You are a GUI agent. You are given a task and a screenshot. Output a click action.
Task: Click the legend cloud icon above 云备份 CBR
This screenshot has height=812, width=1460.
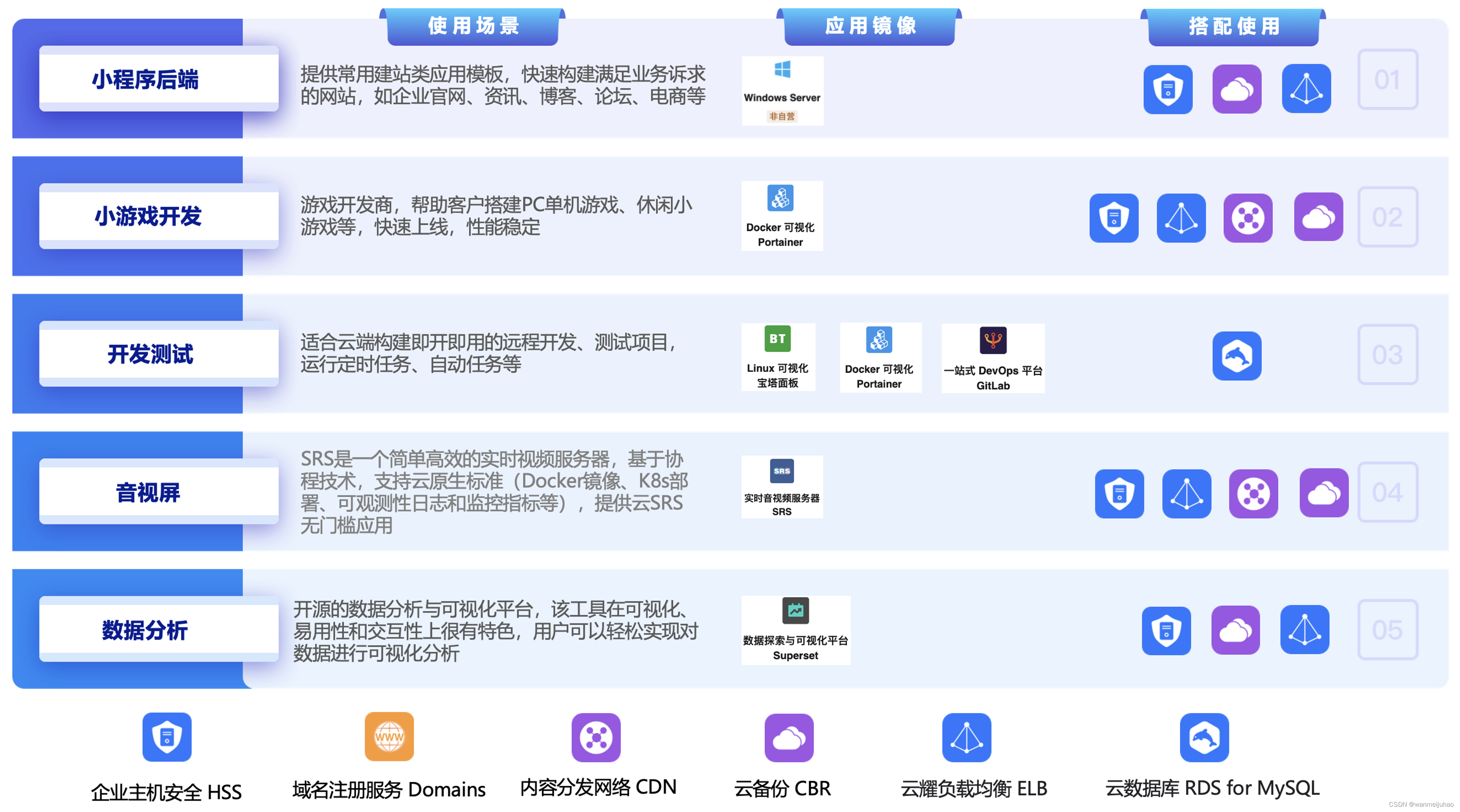point(789,738)
